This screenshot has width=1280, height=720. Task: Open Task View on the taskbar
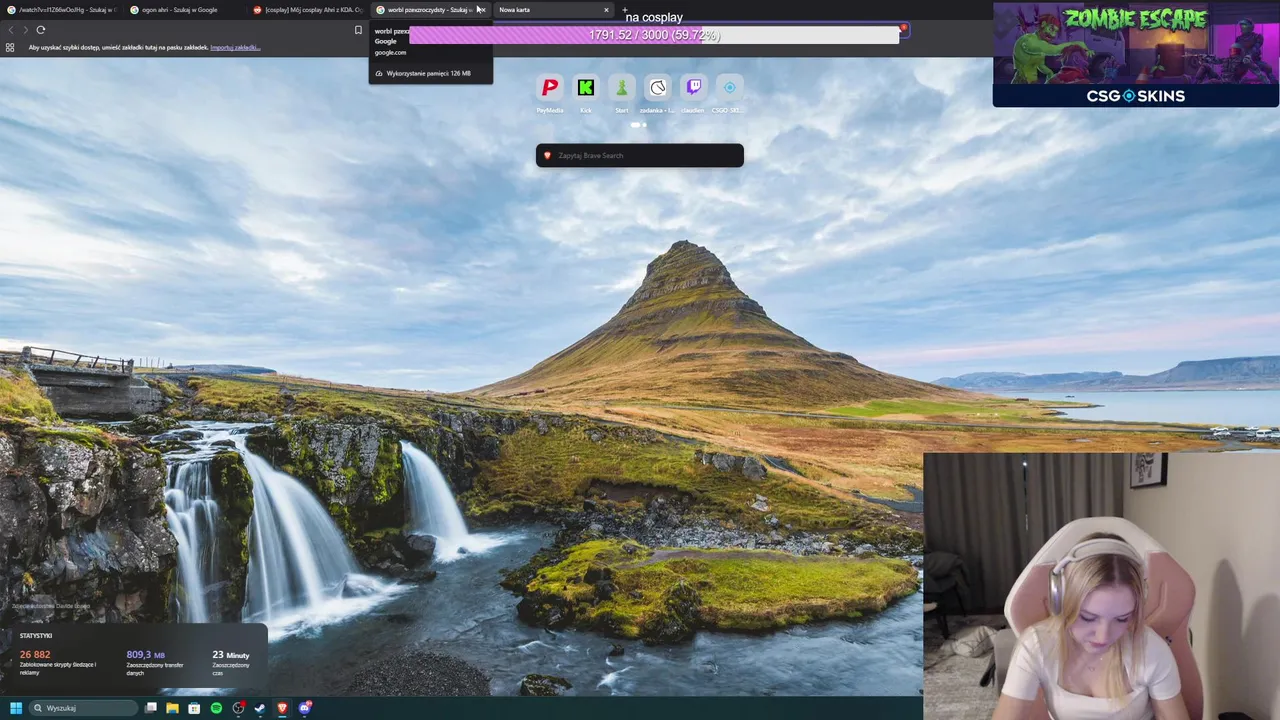point(151,707)
